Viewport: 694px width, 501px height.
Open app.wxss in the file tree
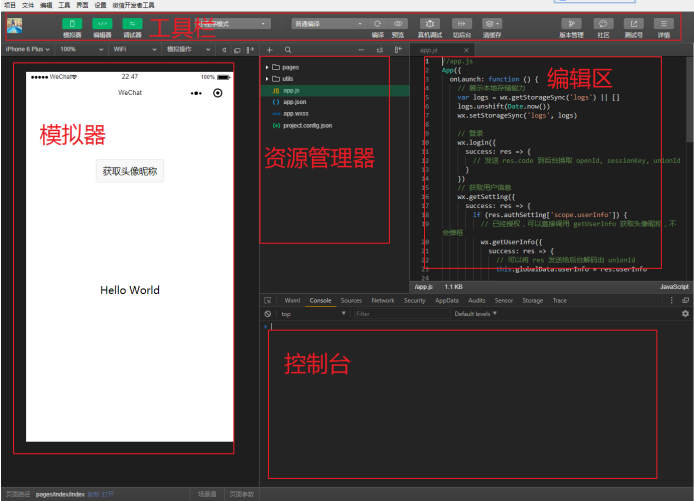(x=296, y=114)
